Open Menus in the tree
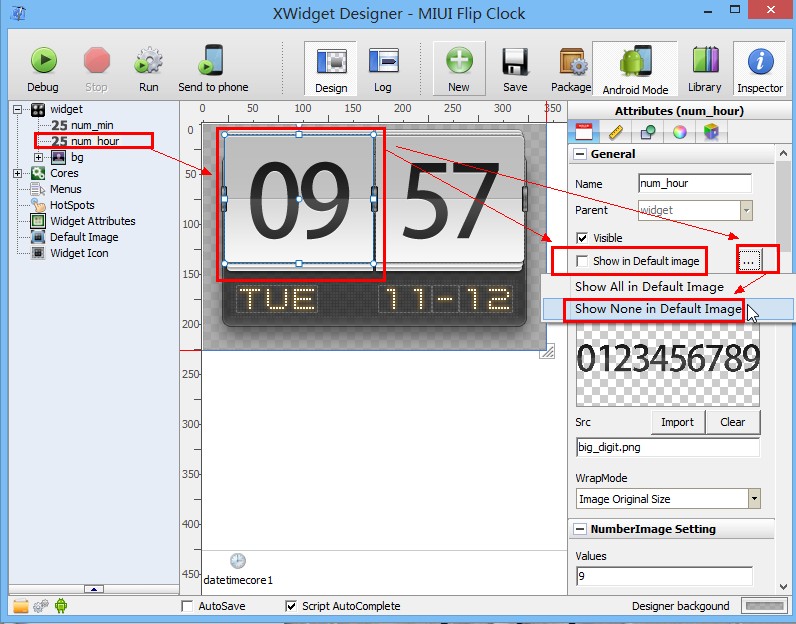 click(x=65, y=189)
